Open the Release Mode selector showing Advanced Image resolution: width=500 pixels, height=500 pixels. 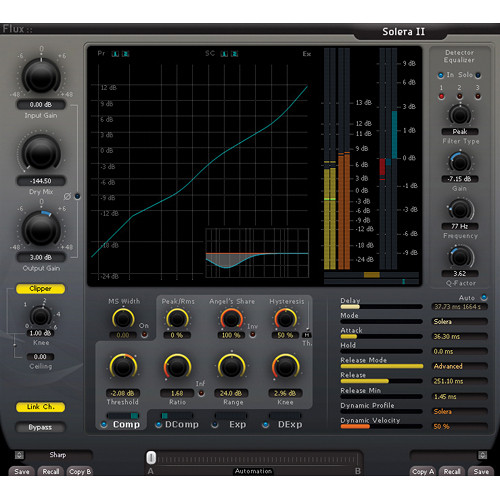(460, 366)
